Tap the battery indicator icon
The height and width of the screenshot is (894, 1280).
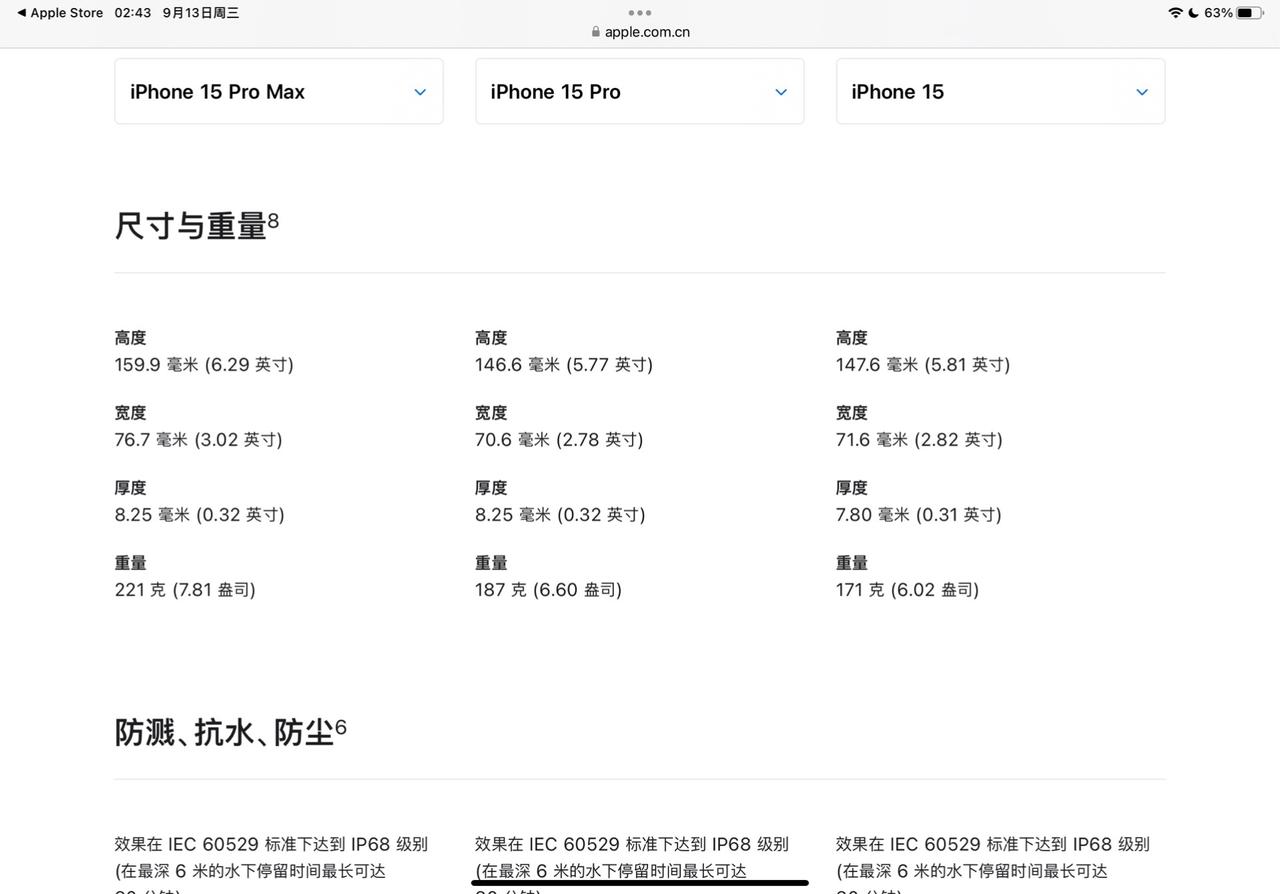[1249, 13]
